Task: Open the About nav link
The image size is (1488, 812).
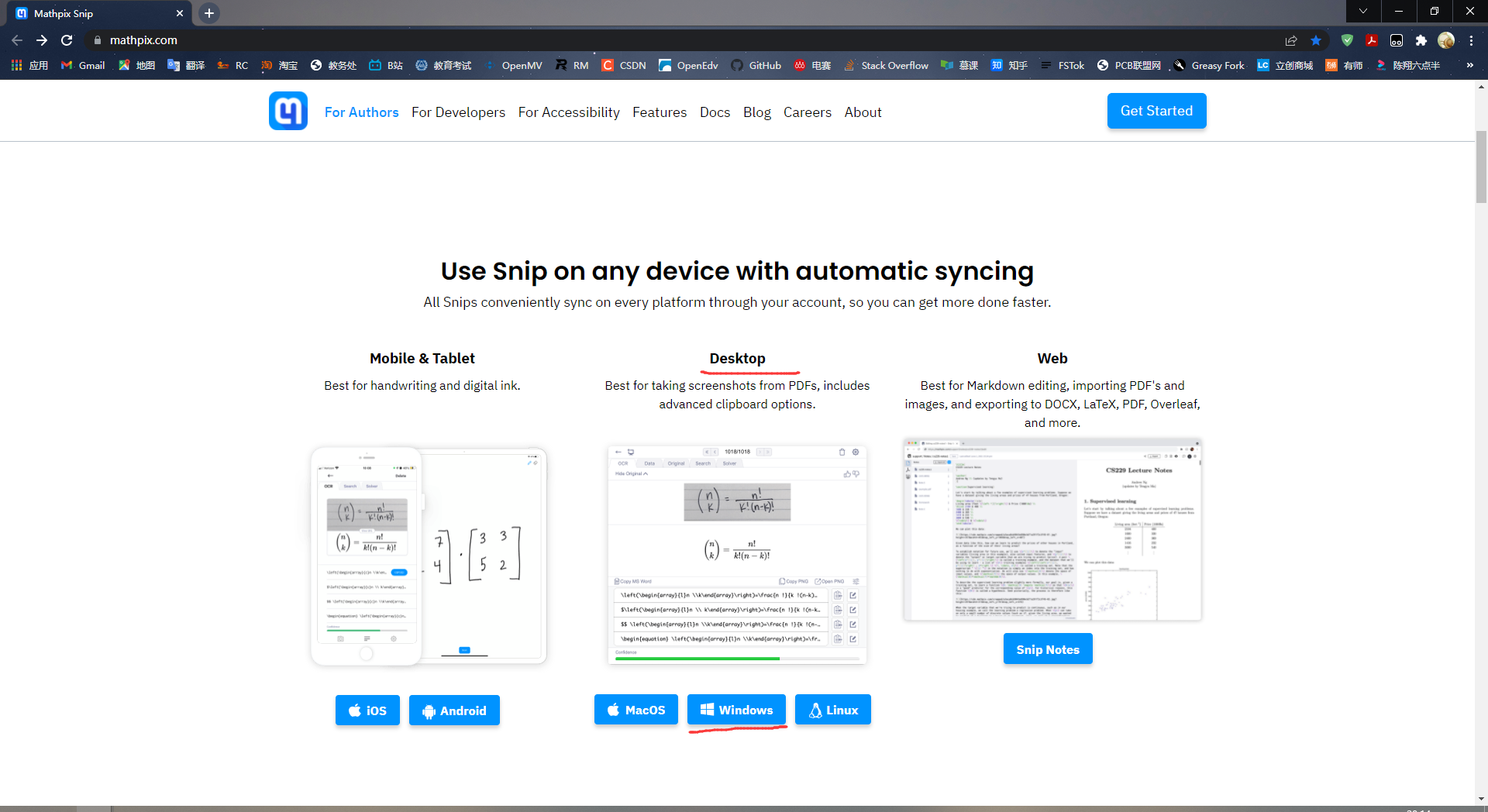Action: [x=863, y=112]
